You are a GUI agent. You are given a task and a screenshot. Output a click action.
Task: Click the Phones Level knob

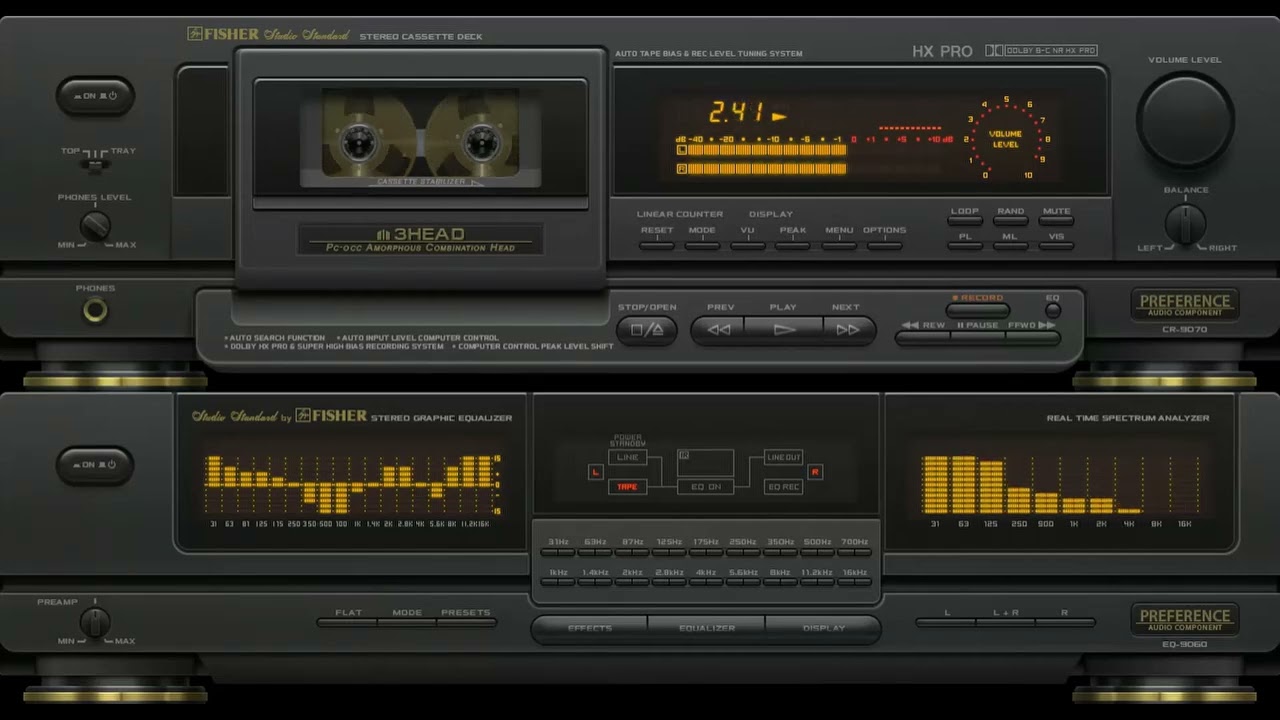click(95, 226)
